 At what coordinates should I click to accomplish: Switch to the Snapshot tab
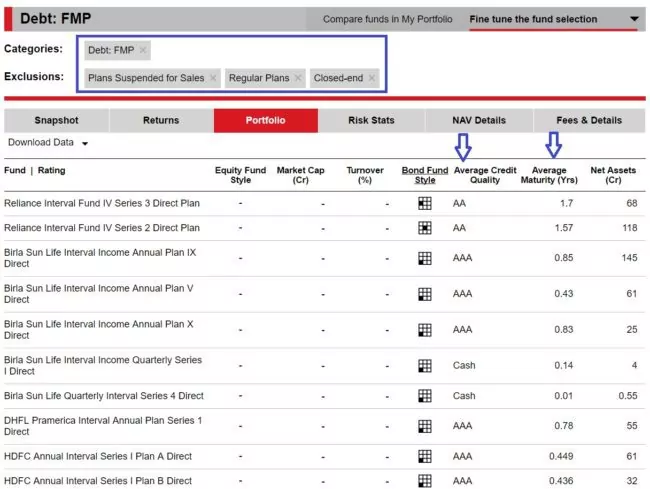56,120
